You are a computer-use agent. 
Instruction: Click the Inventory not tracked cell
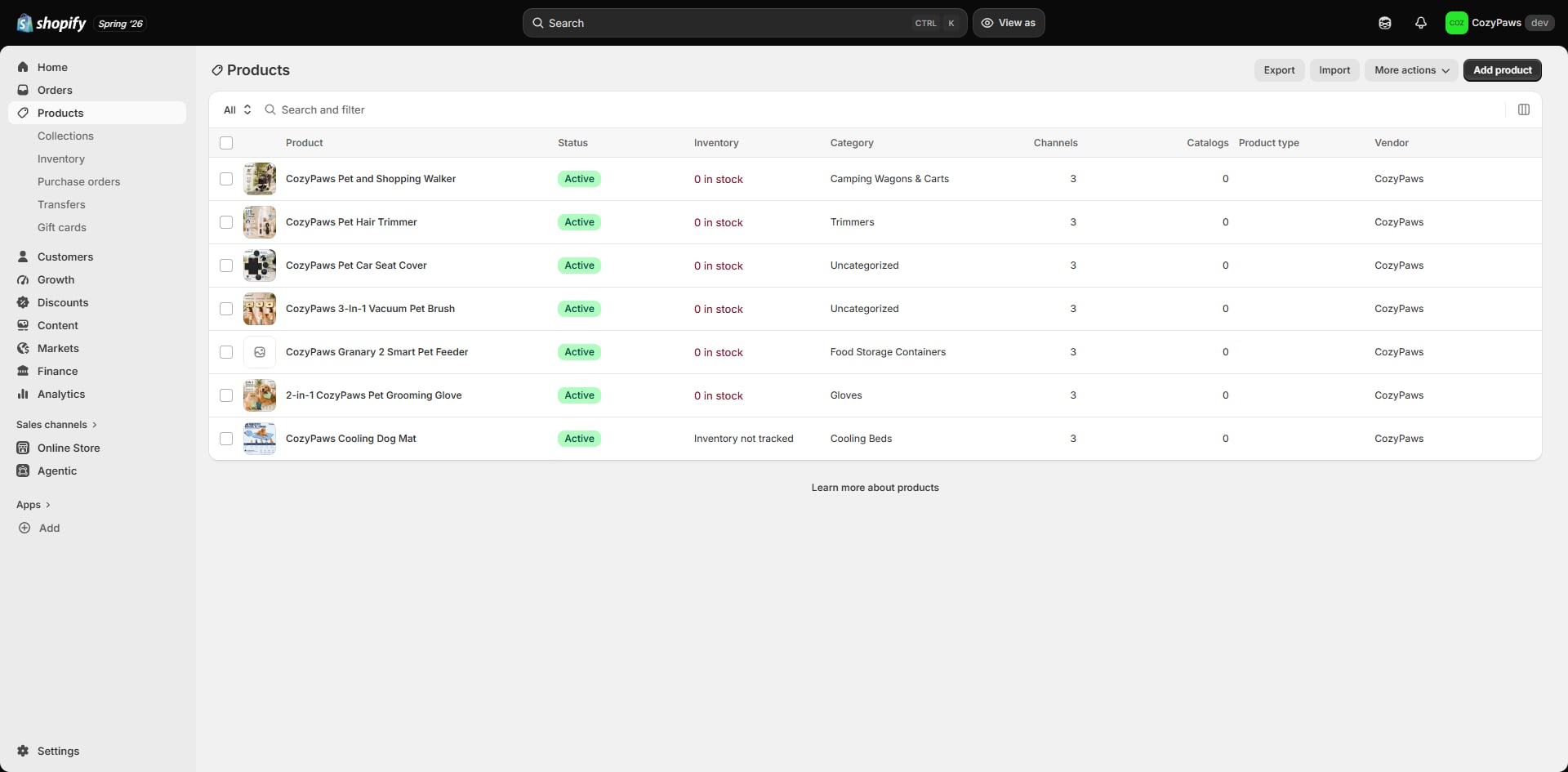coord(744,439)
